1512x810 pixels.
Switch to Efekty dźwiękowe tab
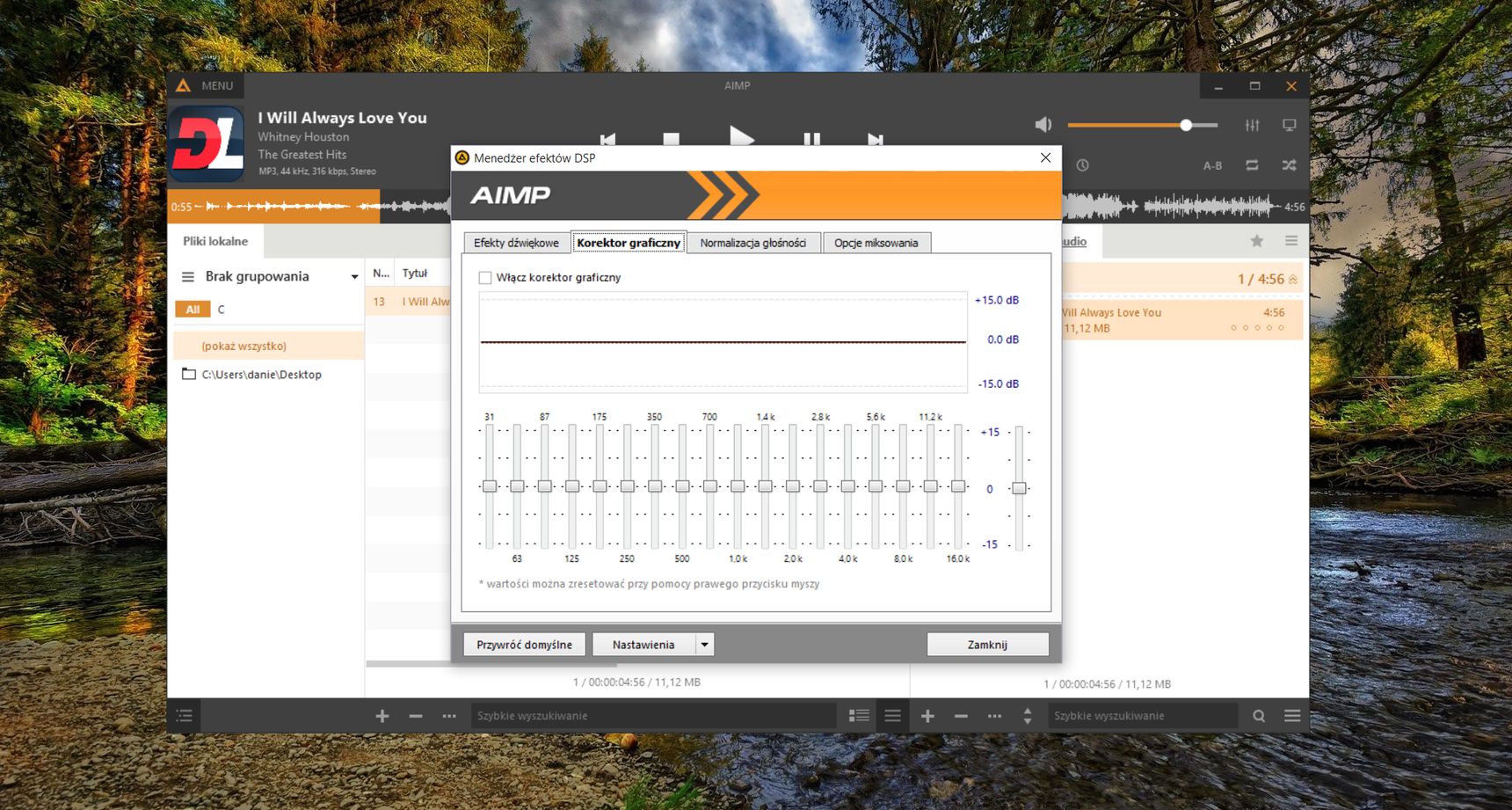point(516,243)
